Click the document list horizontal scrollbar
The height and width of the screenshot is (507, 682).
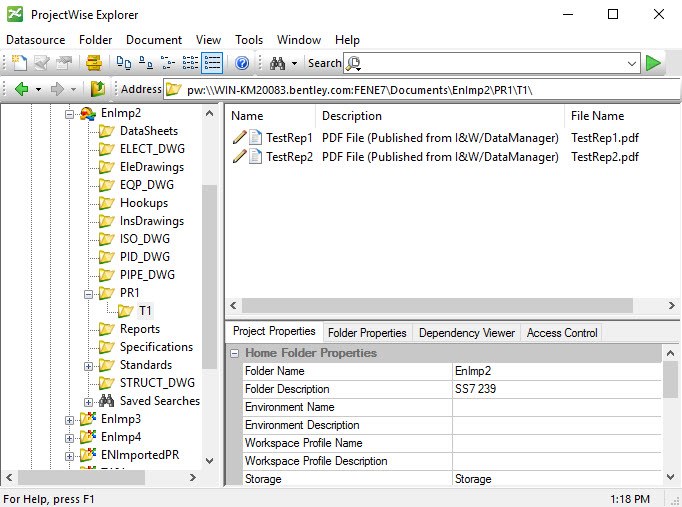point(437,305)
